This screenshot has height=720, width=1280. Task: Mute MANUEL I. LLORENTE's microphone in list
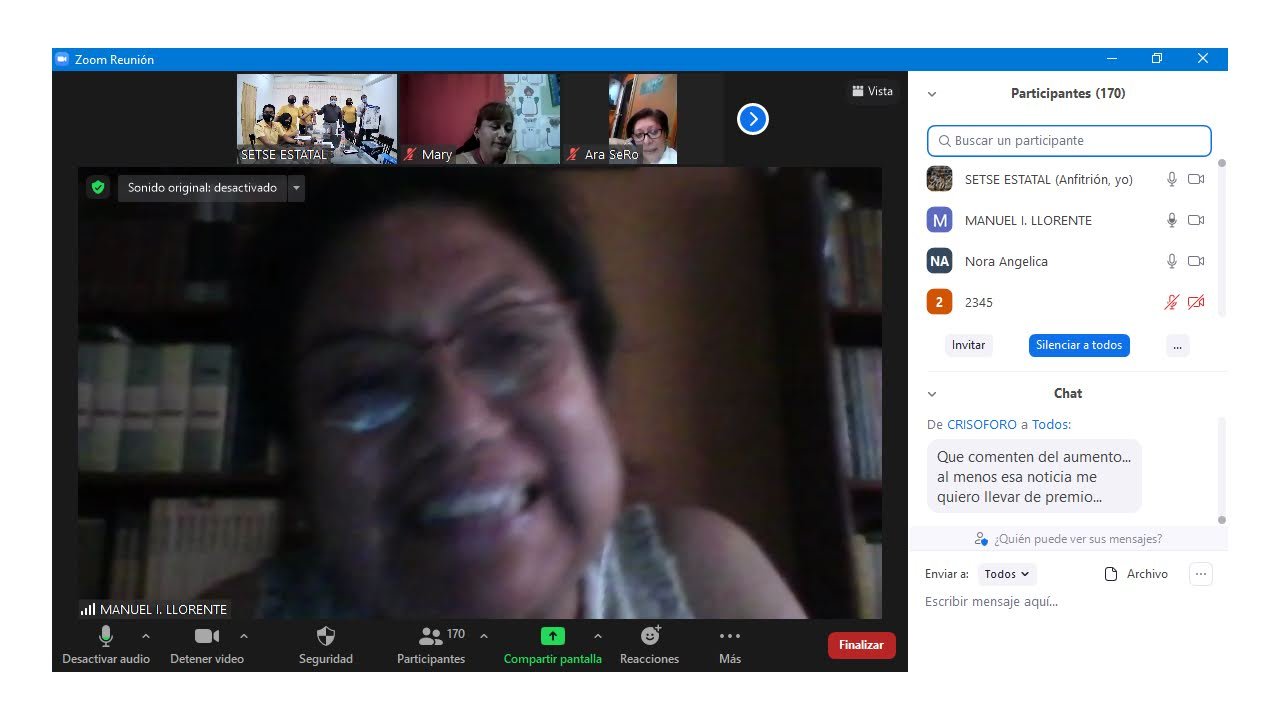click(1172, 220)
